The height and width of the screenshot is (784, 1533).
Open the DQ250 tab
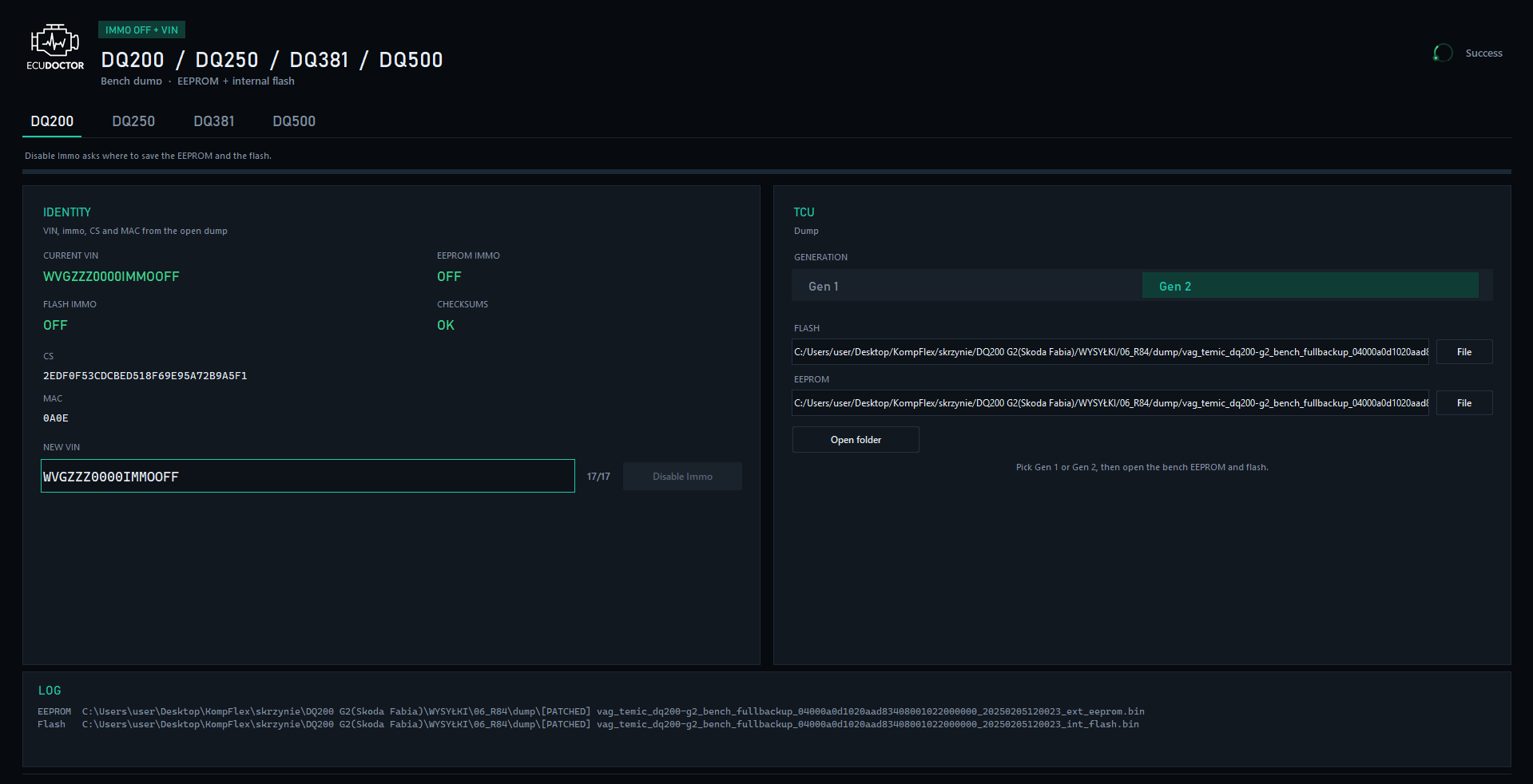tap(133, 121)
